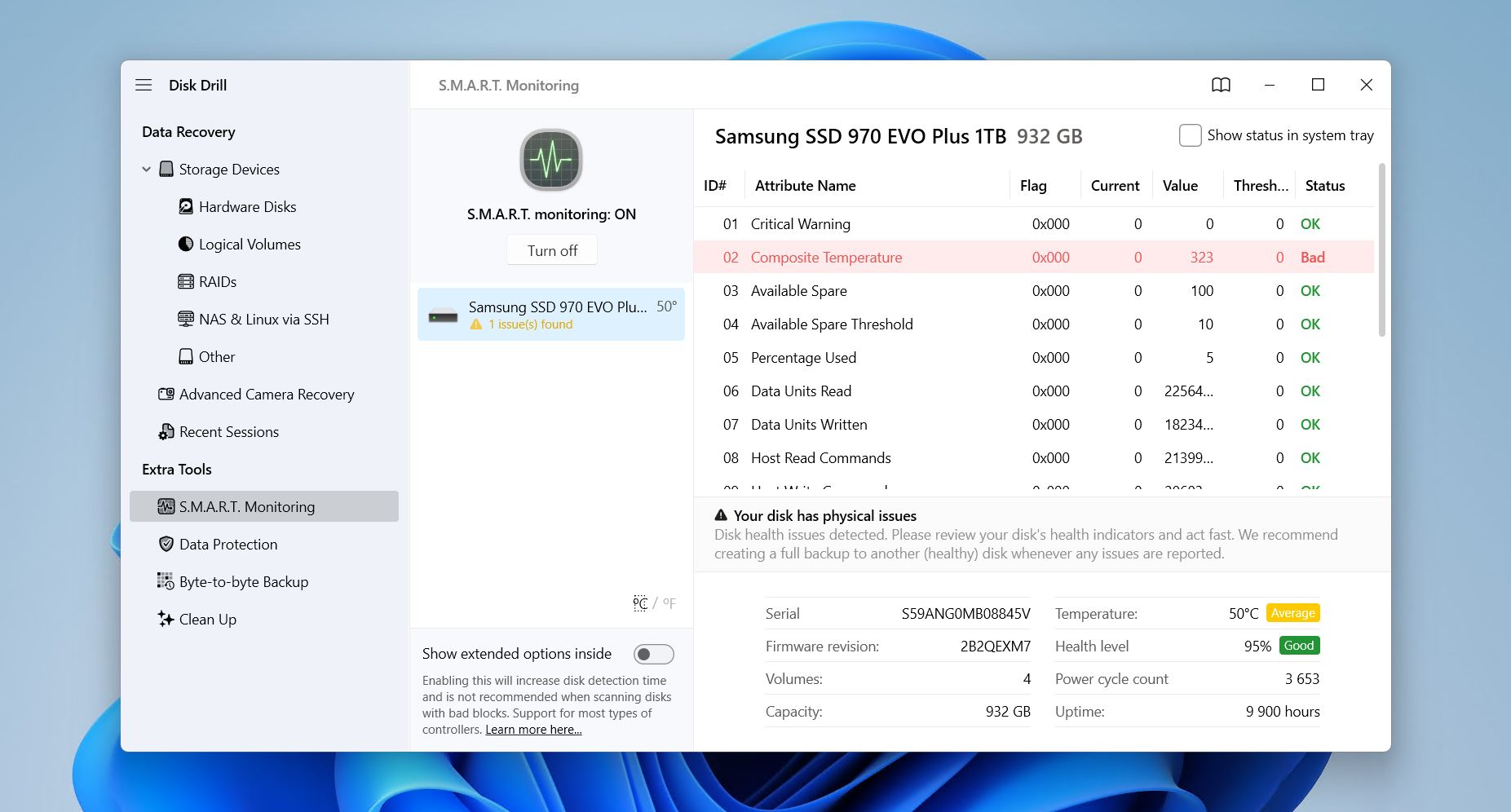Click the NAS & Linux via SSH icon
The image size is (1511, 812).
click(x=186, y=320)
